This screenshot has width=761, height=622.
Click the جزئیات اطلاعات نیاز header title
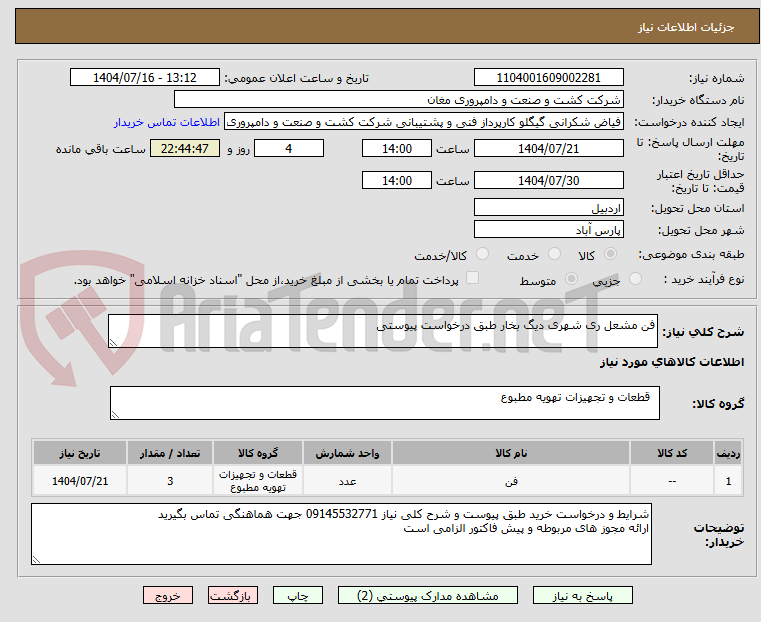(x=686, y=27)
